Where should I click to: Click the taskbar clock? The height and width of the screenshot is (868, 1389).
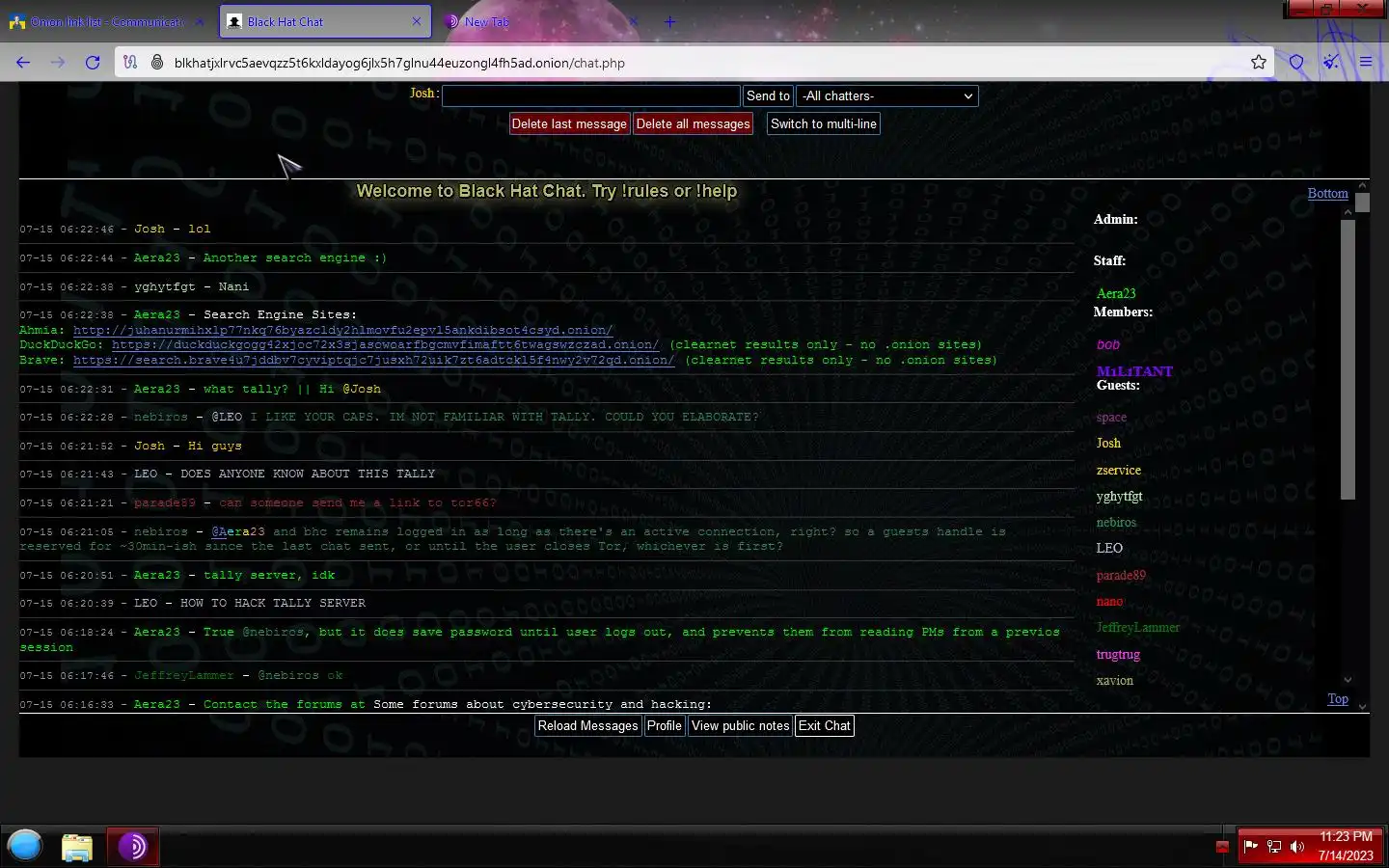[1346, 846]
